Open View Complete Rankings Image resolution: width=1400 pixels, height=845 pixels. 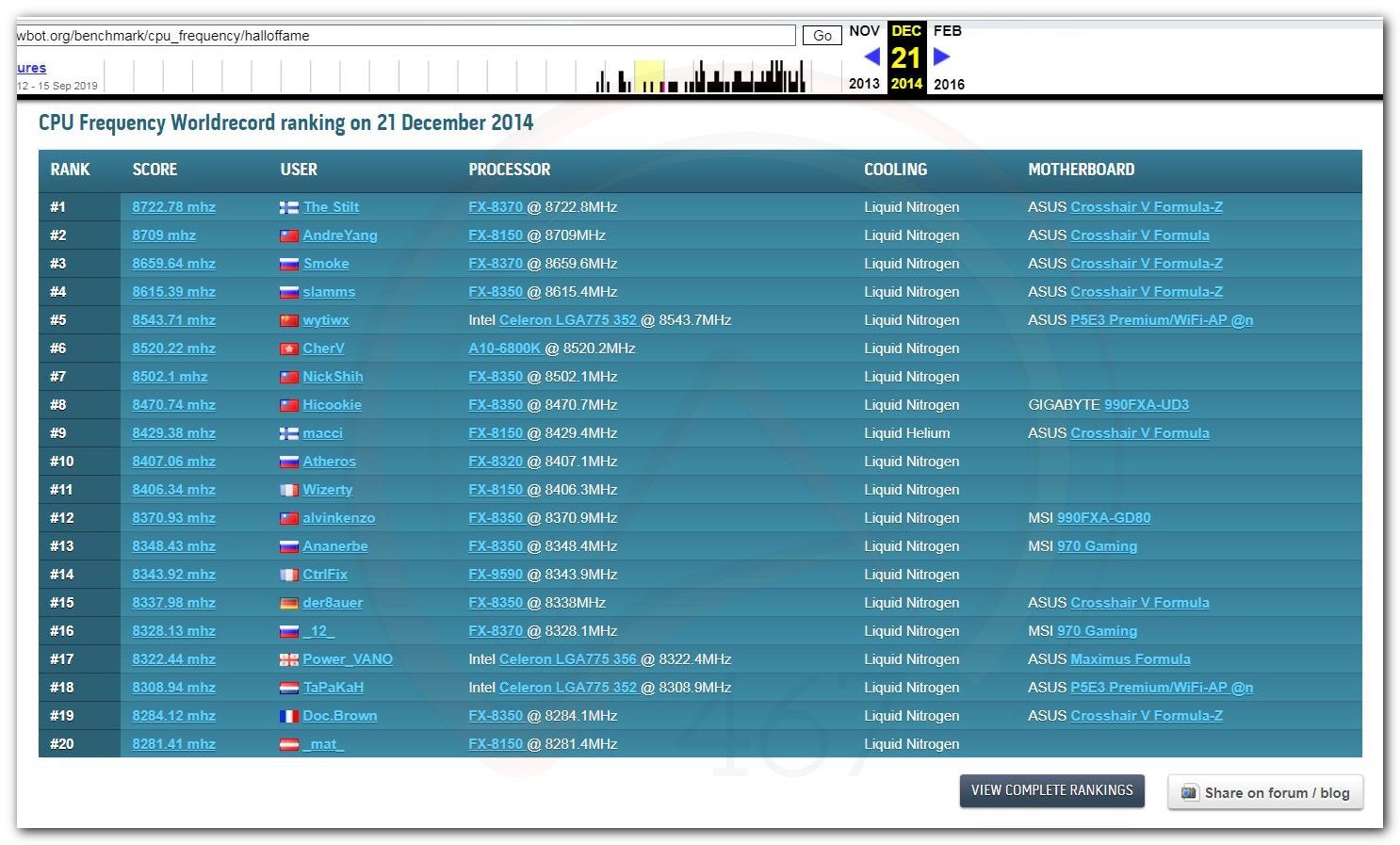(x=1051, y=790)
